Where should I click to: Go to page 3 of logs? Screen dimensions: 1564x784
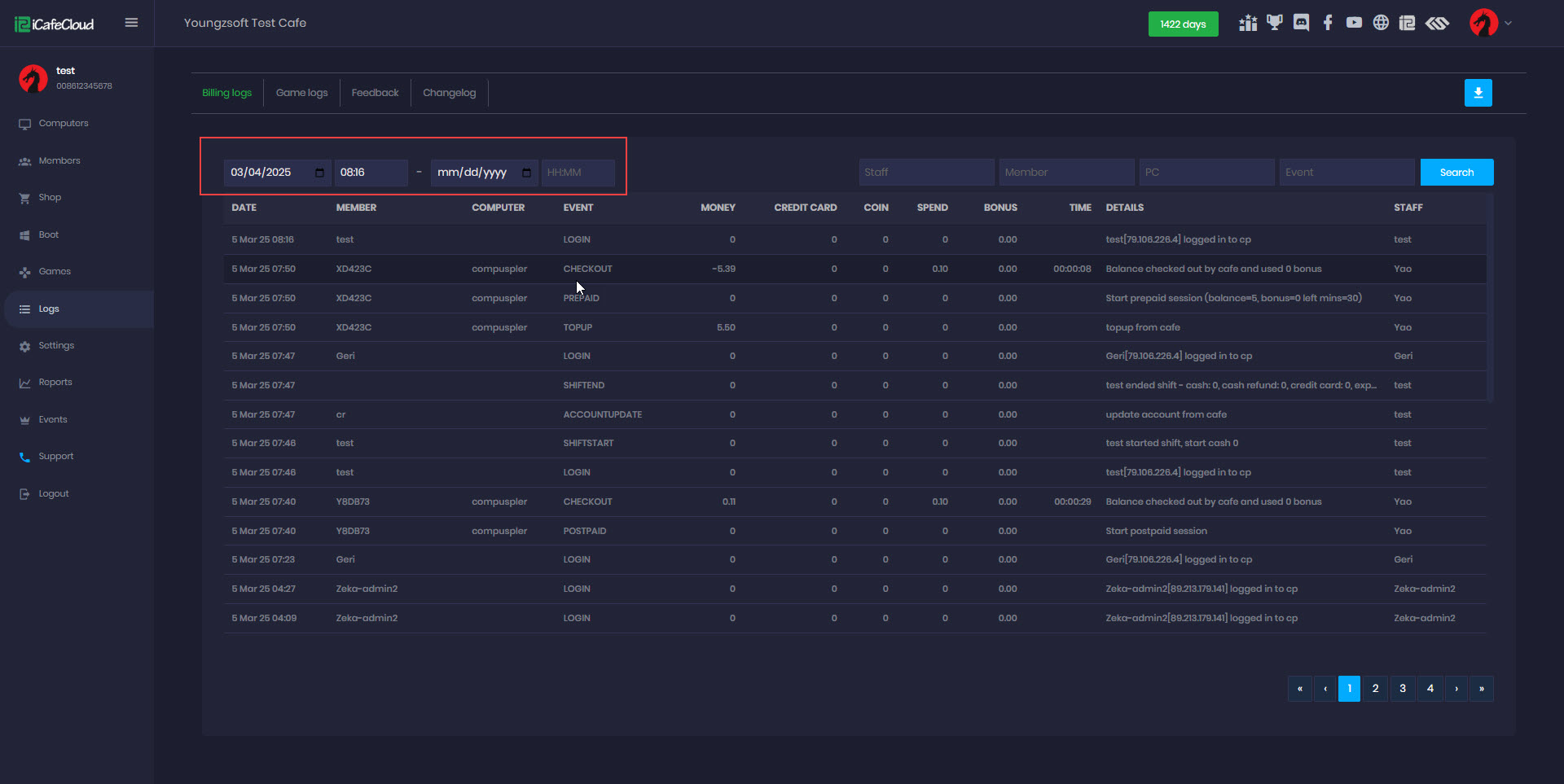(1403, 689)
